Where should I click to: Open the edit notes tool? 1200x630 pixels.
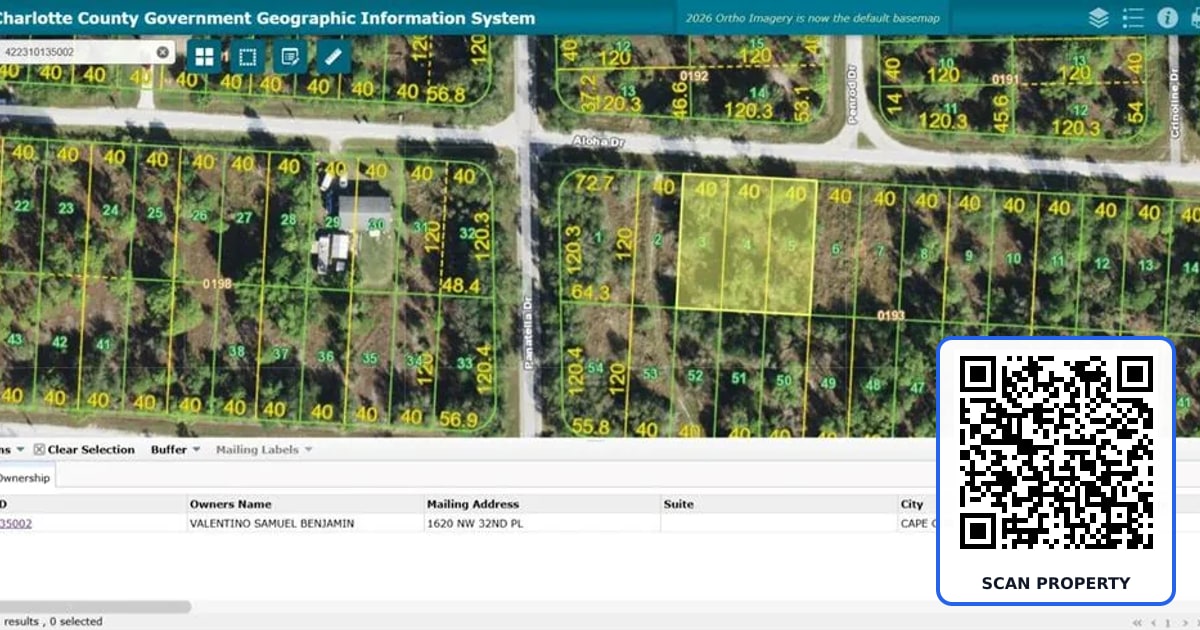click(x=290, y=57)
